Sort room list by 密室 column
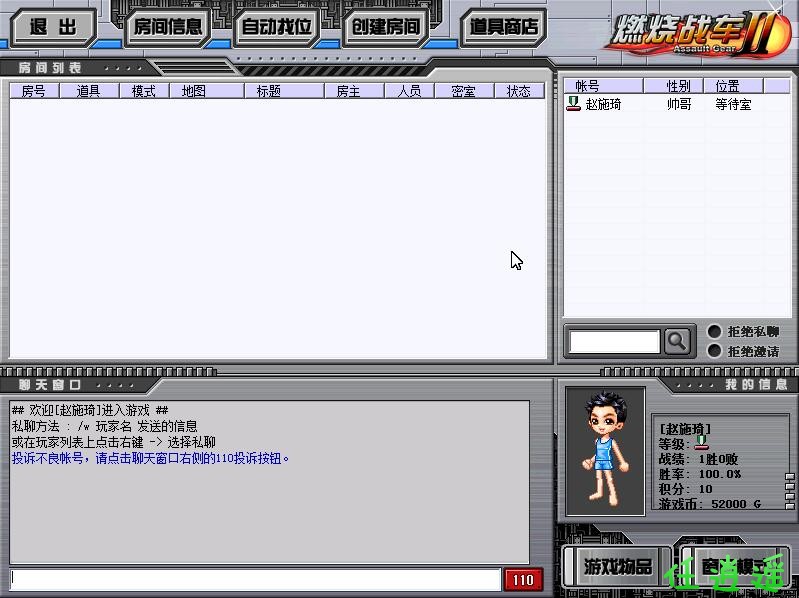 (x=464, y=91)
